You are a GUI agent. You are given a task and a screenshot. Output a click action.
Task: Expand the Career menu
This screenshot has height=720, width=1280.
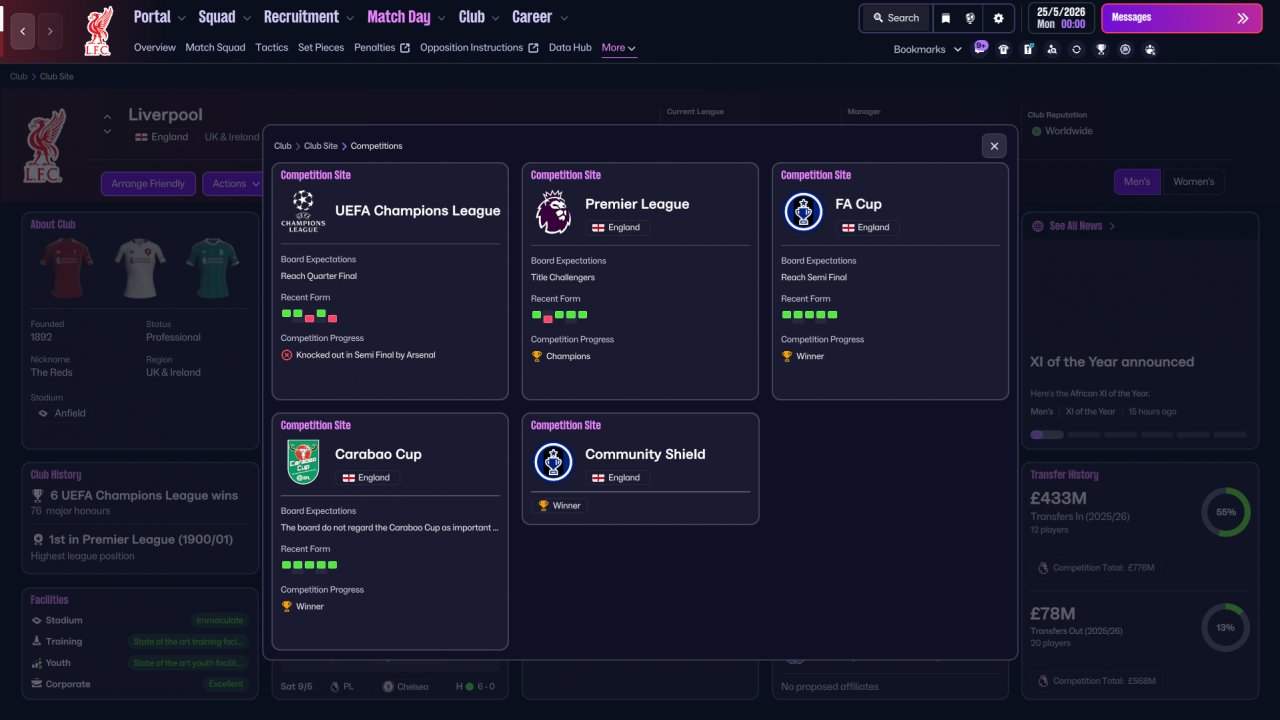pyautogui.click(x=540, y=17)
